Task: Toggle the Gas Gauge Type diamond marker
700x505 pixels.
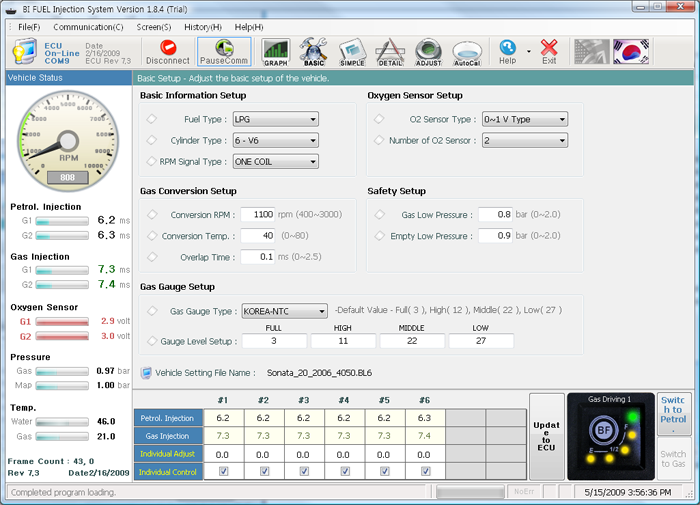Action: [152, 311]
